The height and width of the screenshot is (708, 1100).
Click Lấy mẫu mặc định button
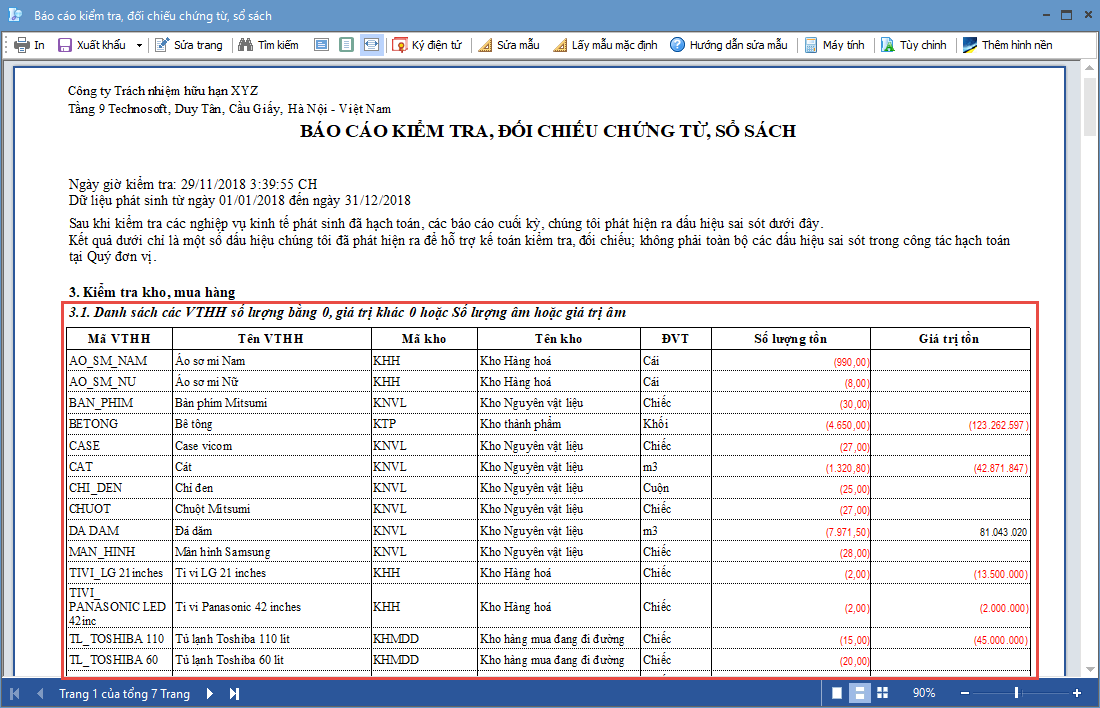[605, 45]
